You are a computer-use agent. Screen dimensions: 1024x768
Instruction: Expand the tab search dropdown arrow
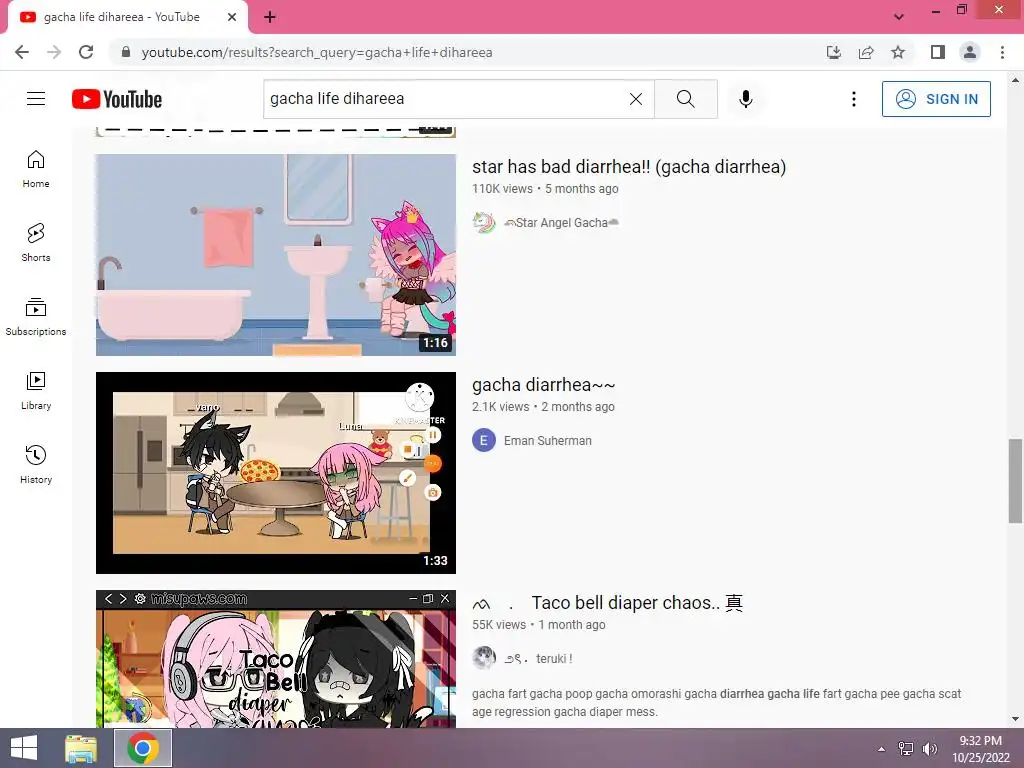[899, 16]
